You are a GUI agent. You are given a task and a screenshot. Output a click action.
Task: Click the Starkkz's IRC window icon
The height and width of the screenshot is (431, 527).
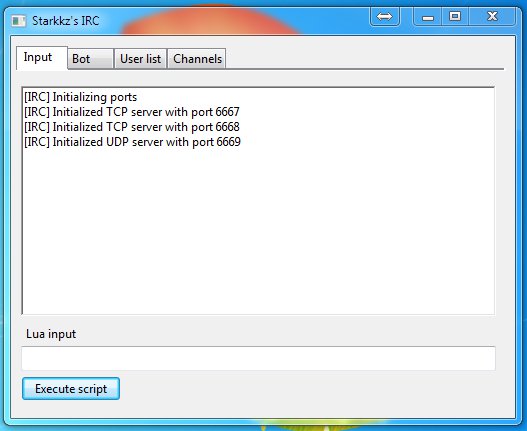point(18,21)
